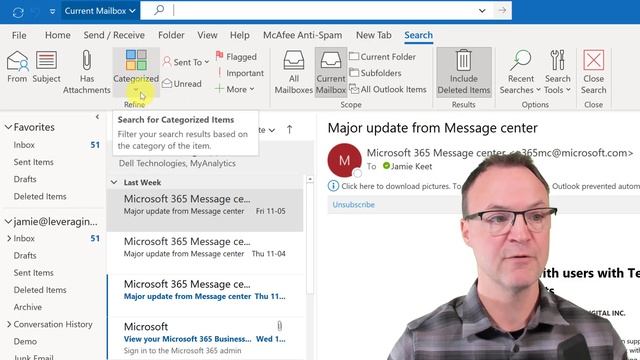Select the Search ribbon tab
Image resolution: width=640 pixels, height=360 pixels.
coord(418,36)
